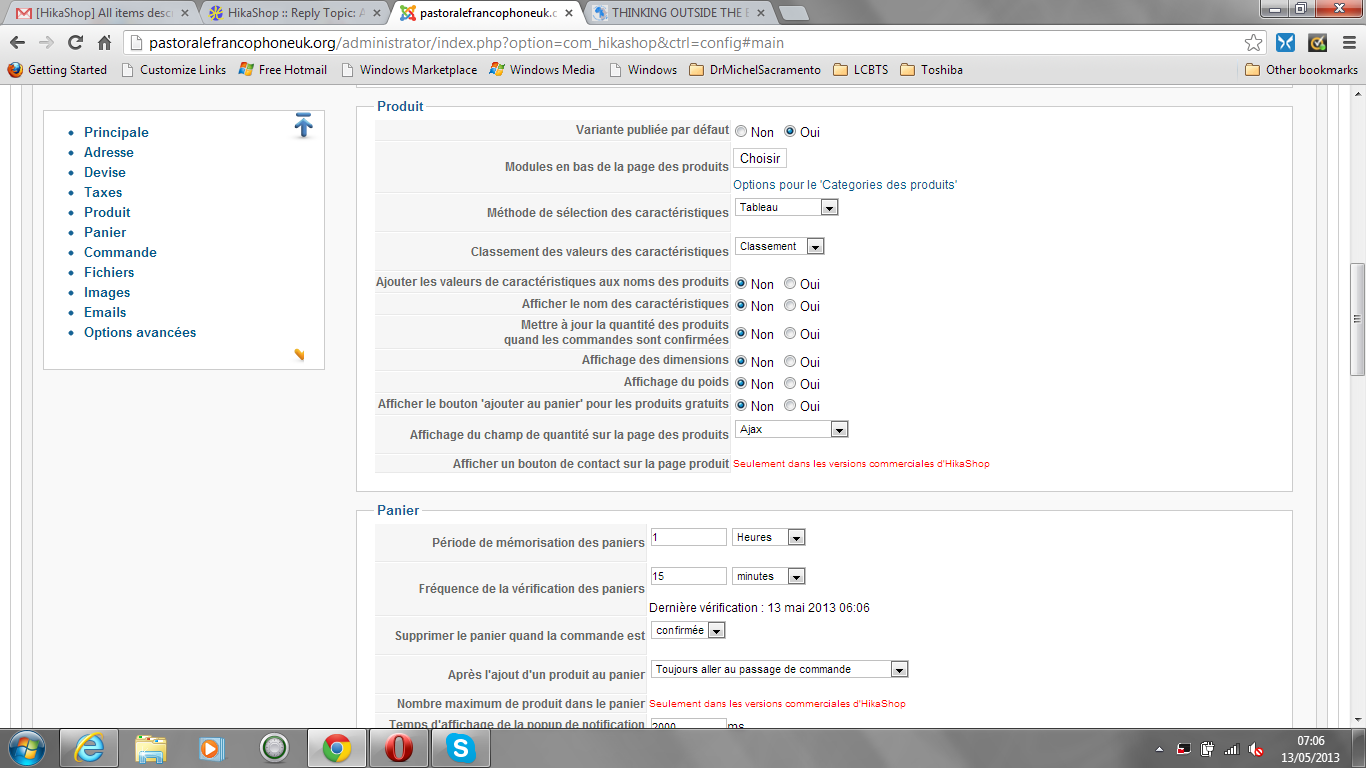
Task: Click the blue scroll-to-top arrow icon
Action: pyautogui.click(x=304, y=126)
